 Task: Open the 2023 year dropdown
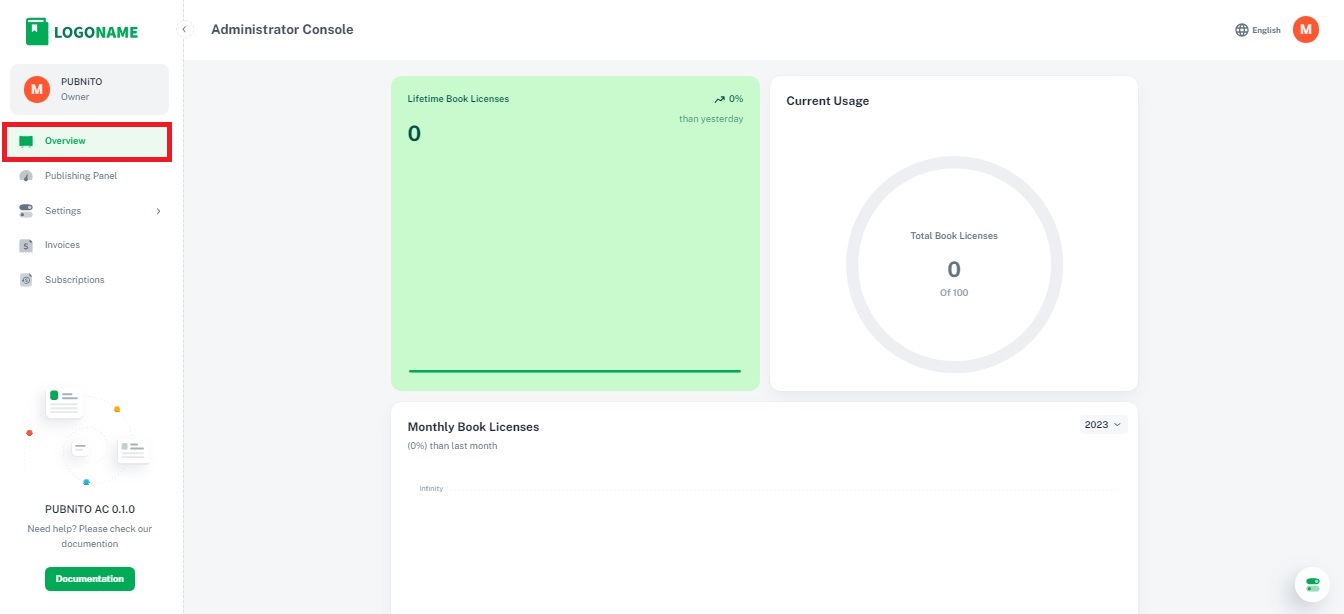[1103, 425]
